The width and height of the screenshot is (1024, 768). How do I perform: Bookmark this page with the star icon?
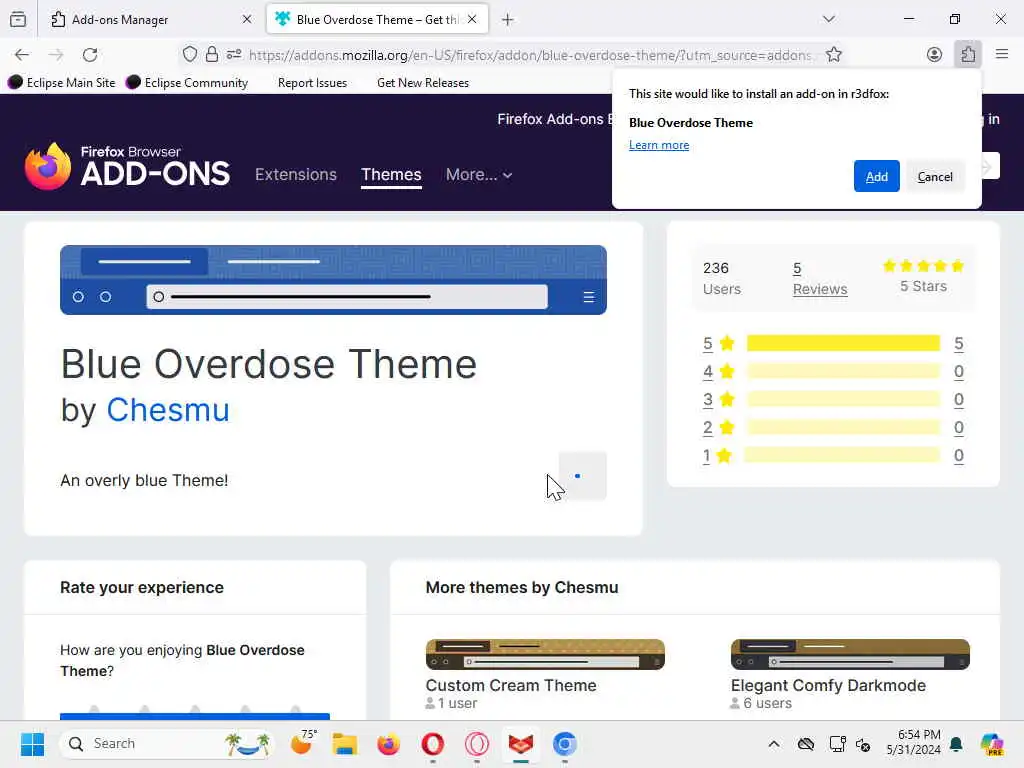[x=833, y=55]
